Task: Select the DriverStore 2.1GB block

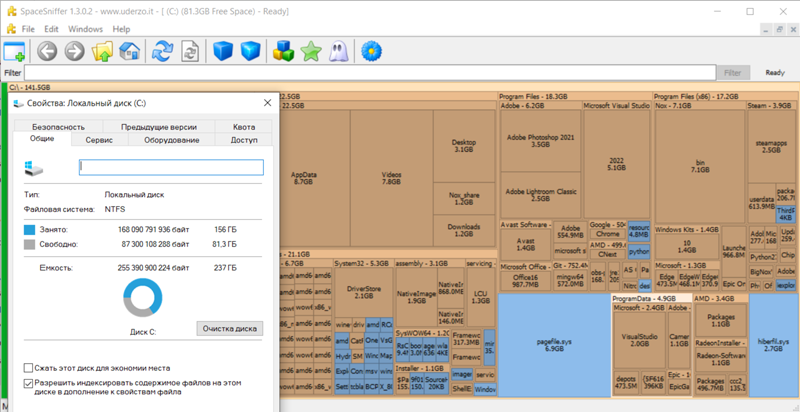Action: 364,292
